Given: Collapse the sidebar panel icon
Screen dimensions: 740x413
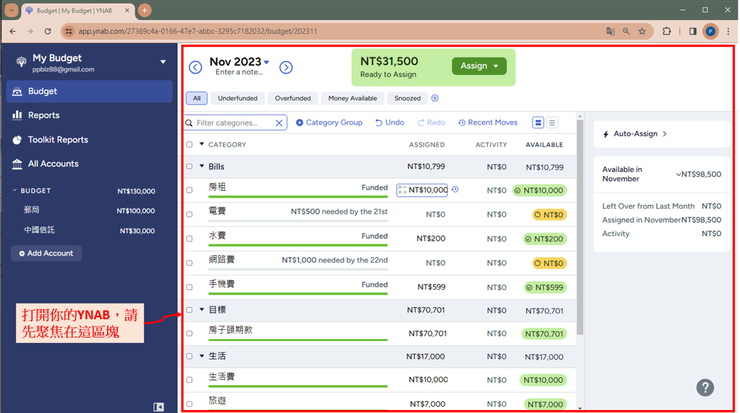Looking at the screenshot, I should tap(159, 407).
